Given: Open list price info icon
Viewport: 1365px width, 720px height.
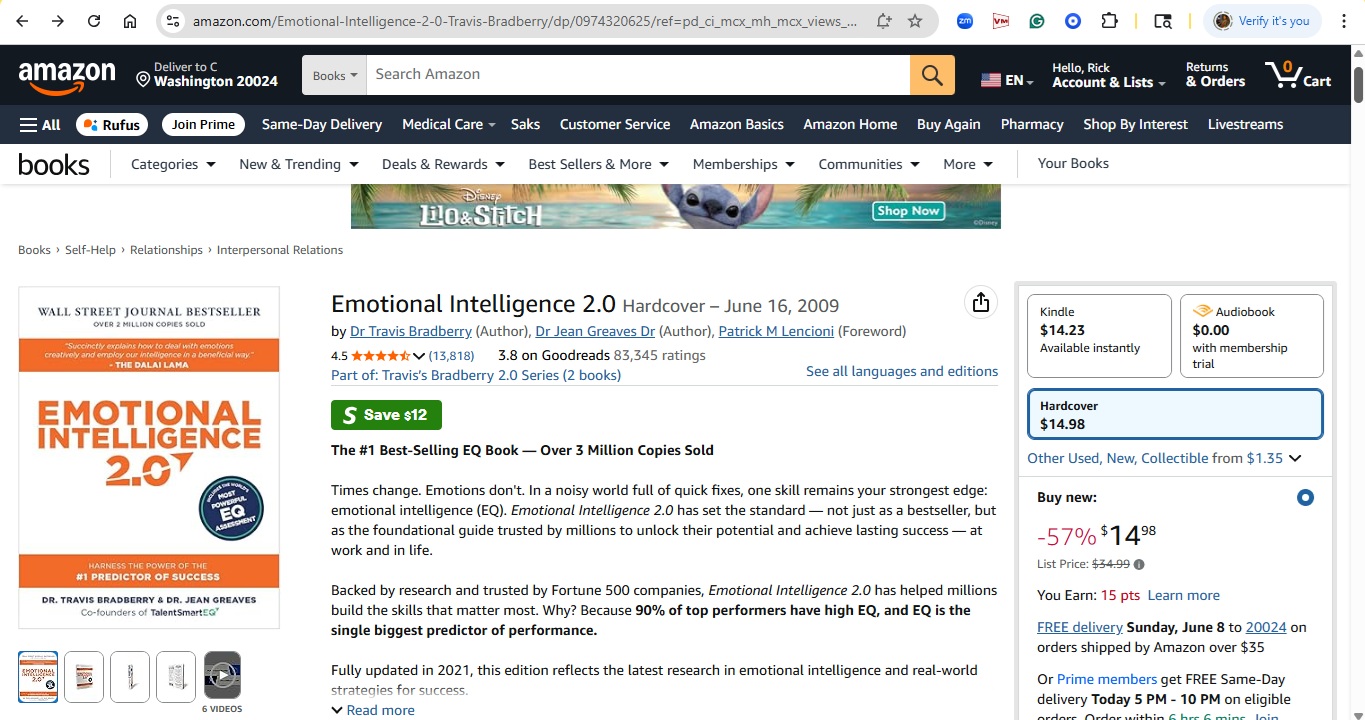Looking at the screenshot, I should pyautogui.click(x=1139, y=565).
